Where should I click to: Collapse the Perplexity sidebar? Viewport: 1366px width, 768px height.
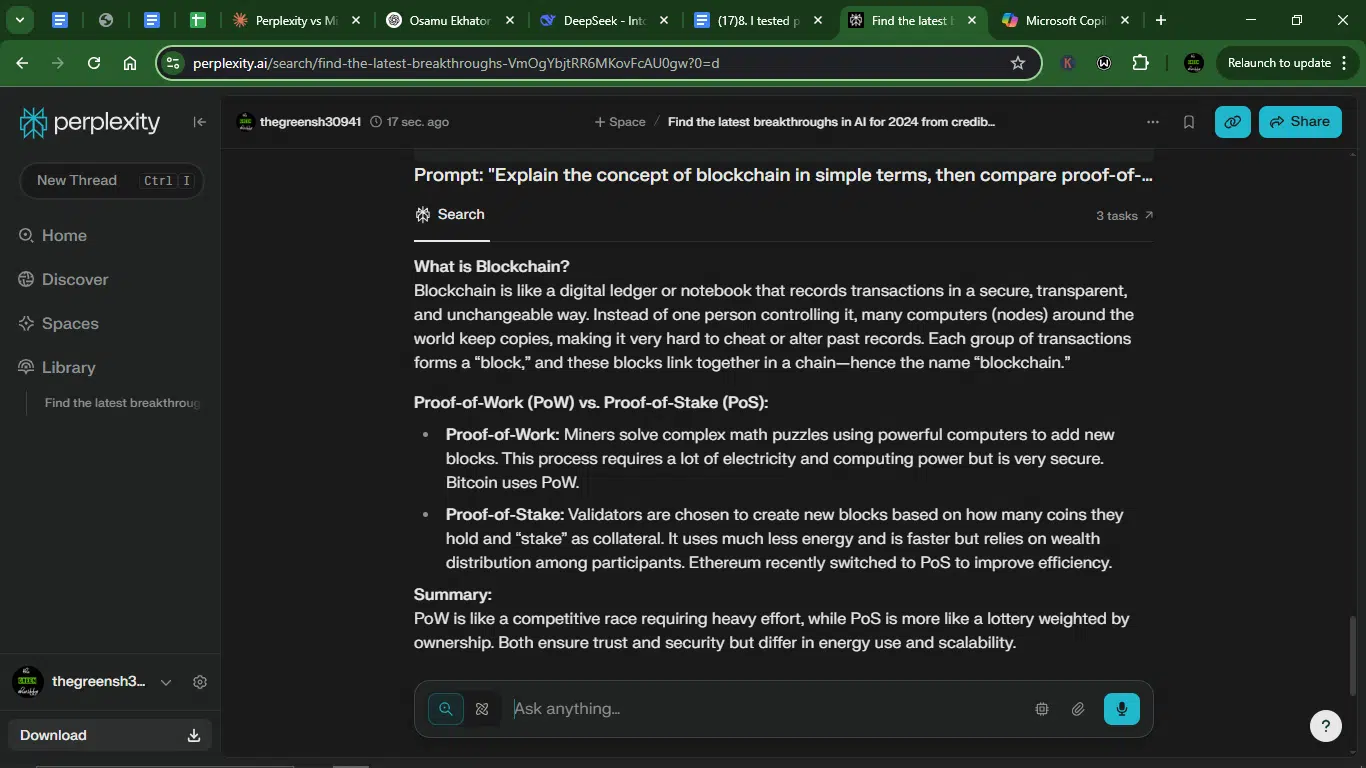point(200,122)
